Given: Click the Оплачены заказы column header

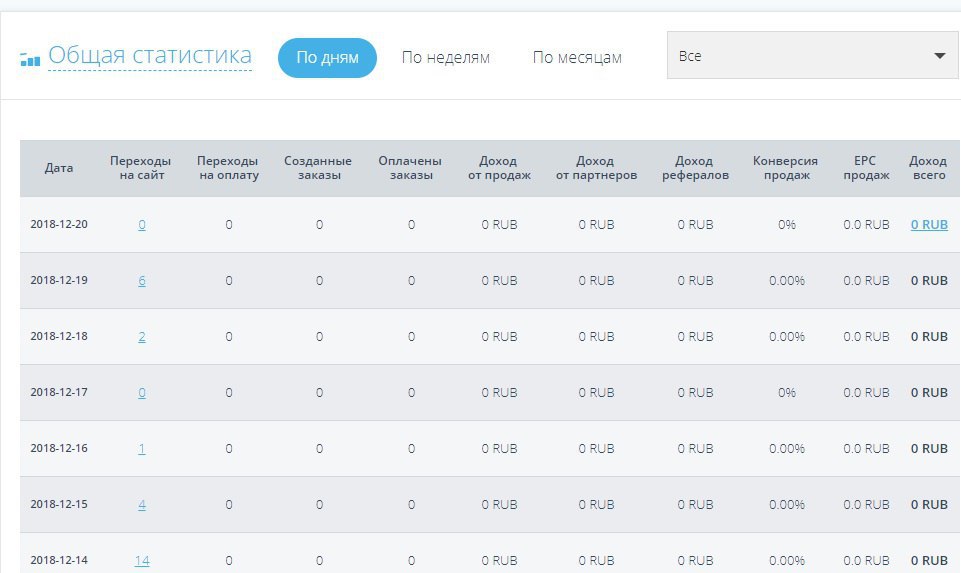Looking at the screenshot, I should 410,168.
